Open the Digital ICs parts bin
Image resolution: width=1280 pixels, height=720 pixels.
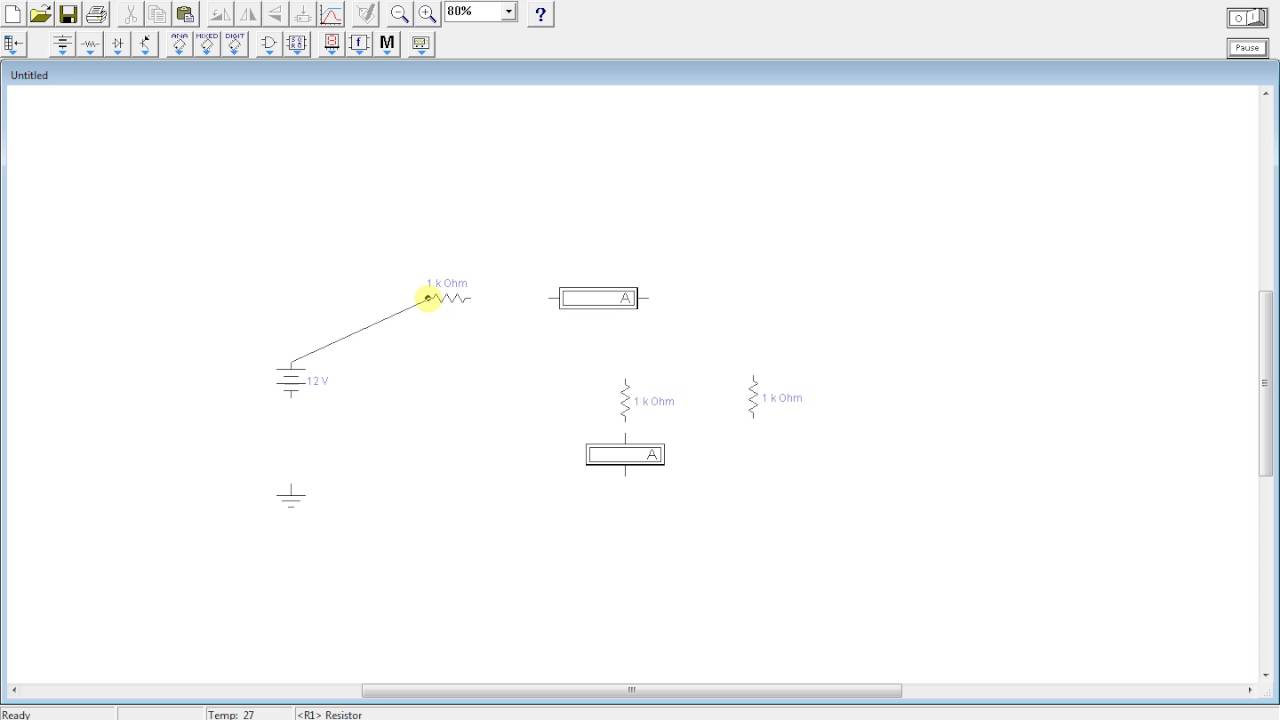point(235,44)
